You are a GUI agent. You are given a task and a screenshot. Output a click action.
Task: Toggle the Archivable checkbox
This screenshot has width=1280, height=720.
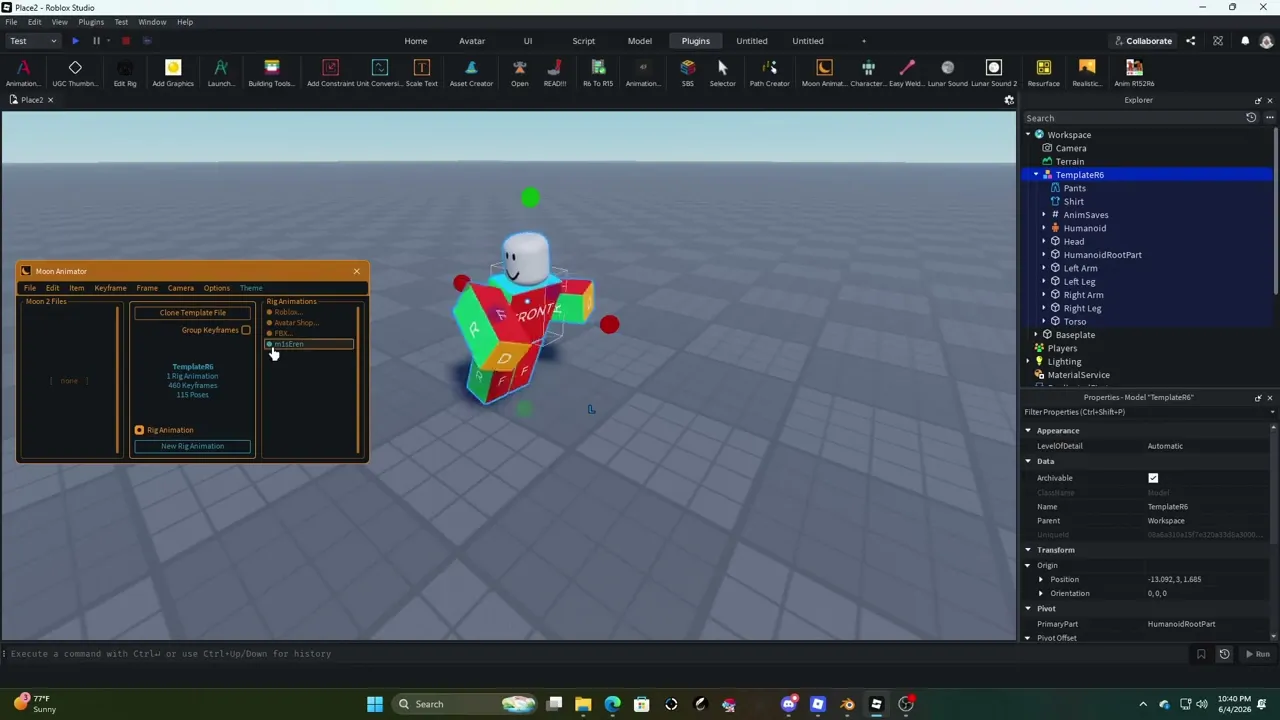coord(1153,478)
